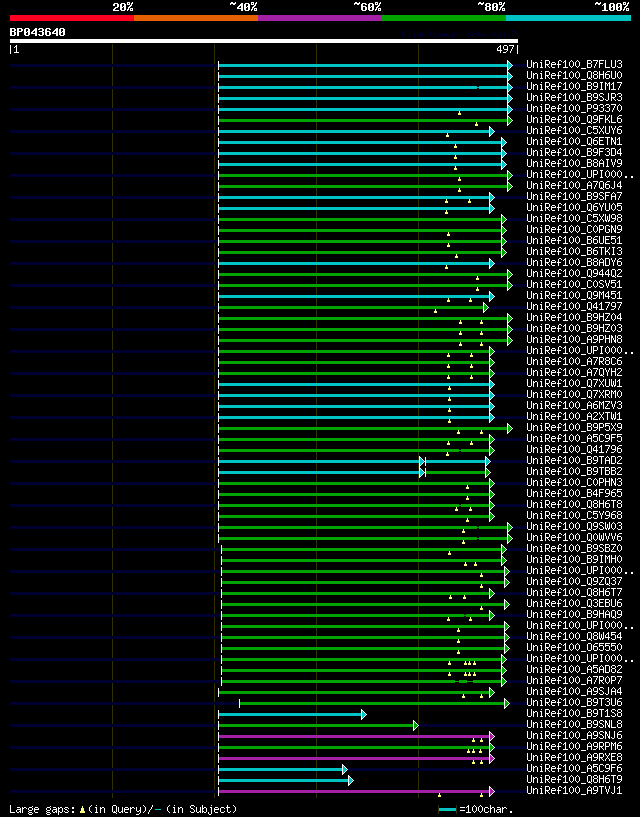
Task: Select the BP043640 query name
Action: pos(38,32)
